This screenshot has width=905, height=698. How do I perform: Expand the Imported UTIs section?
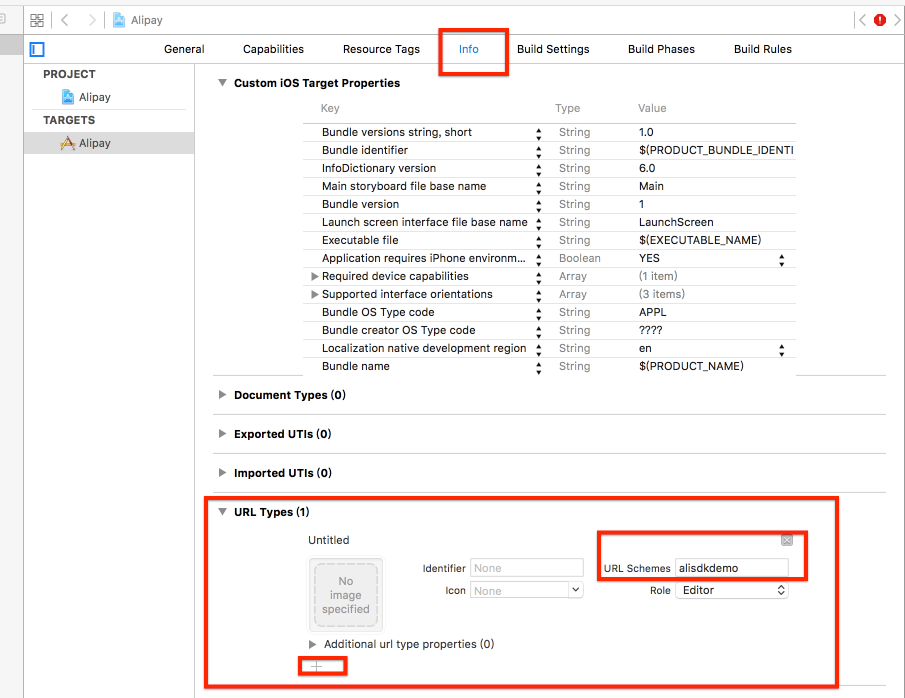(x=222, y=473)
